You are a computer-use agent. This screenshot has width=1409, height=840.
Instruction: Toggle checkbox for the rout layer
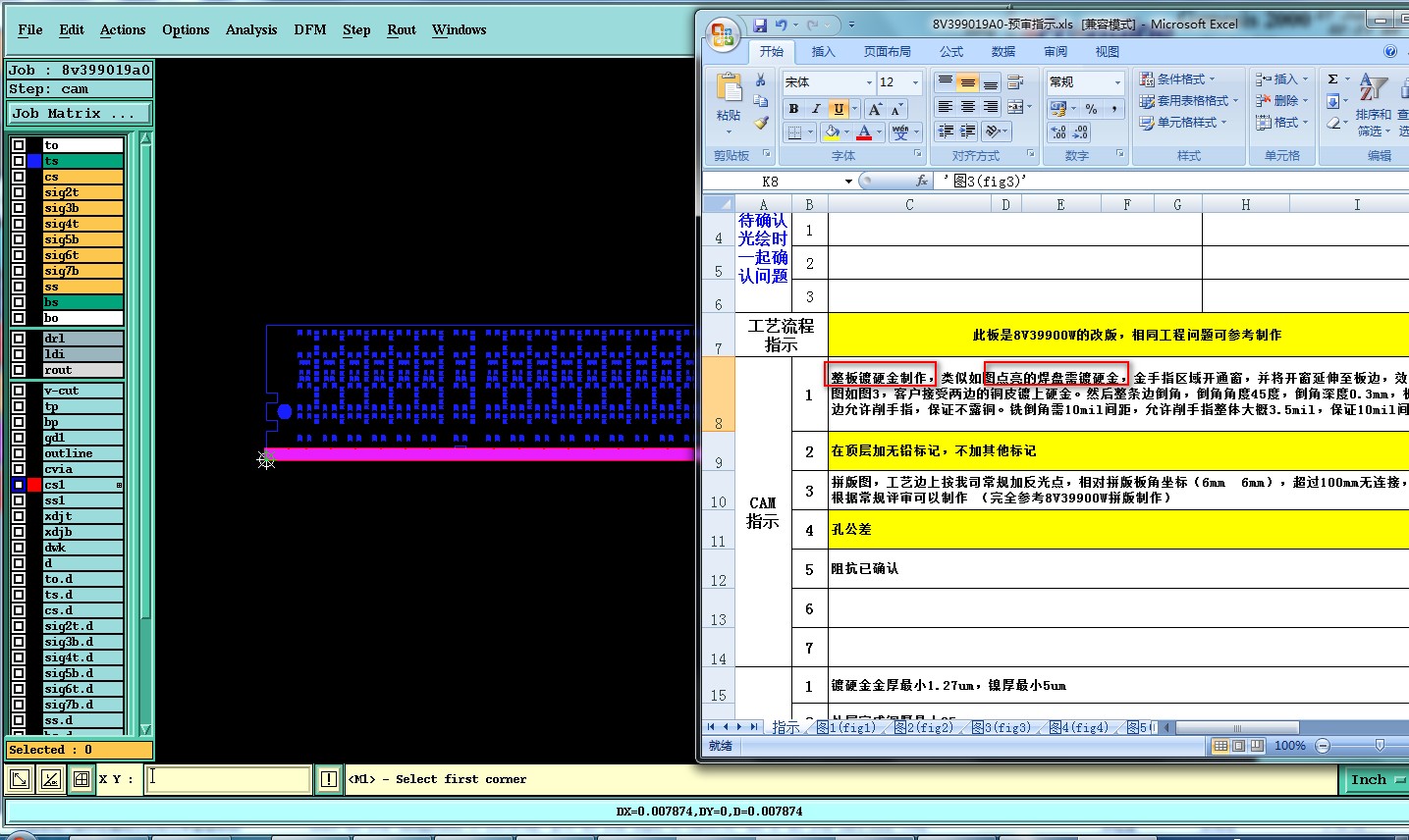(x=19, y=370)
